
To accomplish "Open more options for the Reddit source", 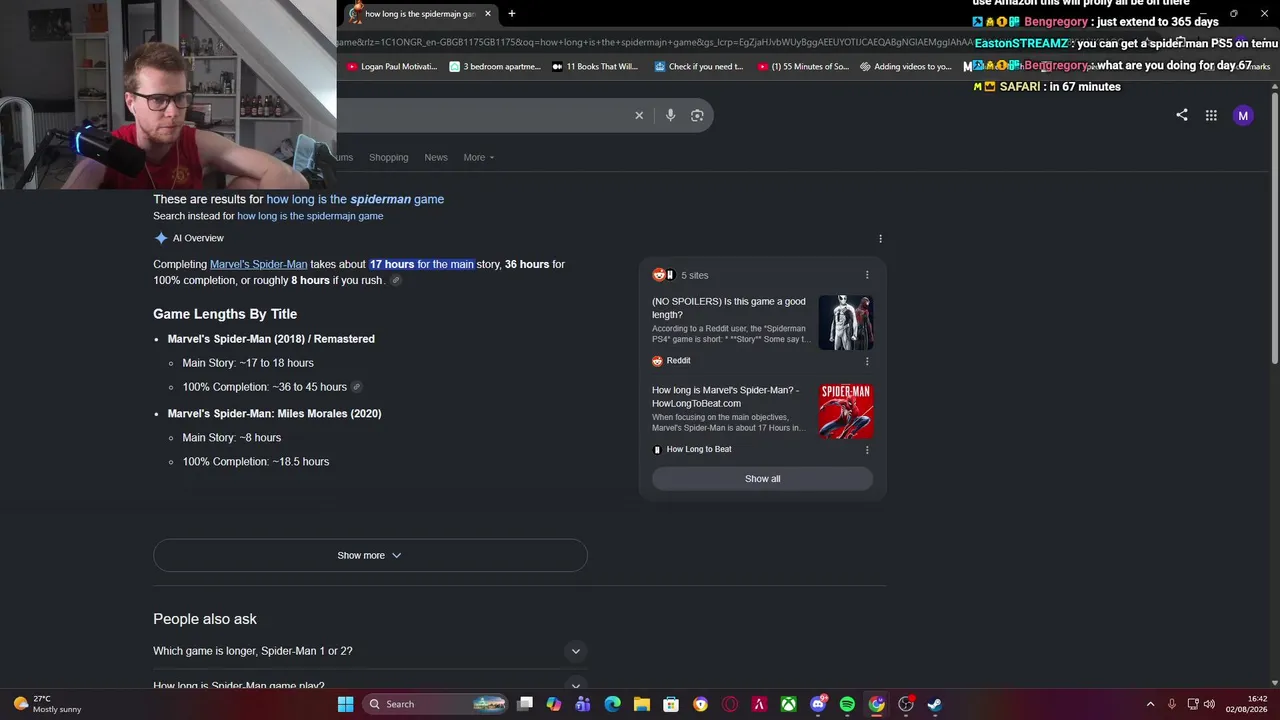I will click(x=867, y=361).
